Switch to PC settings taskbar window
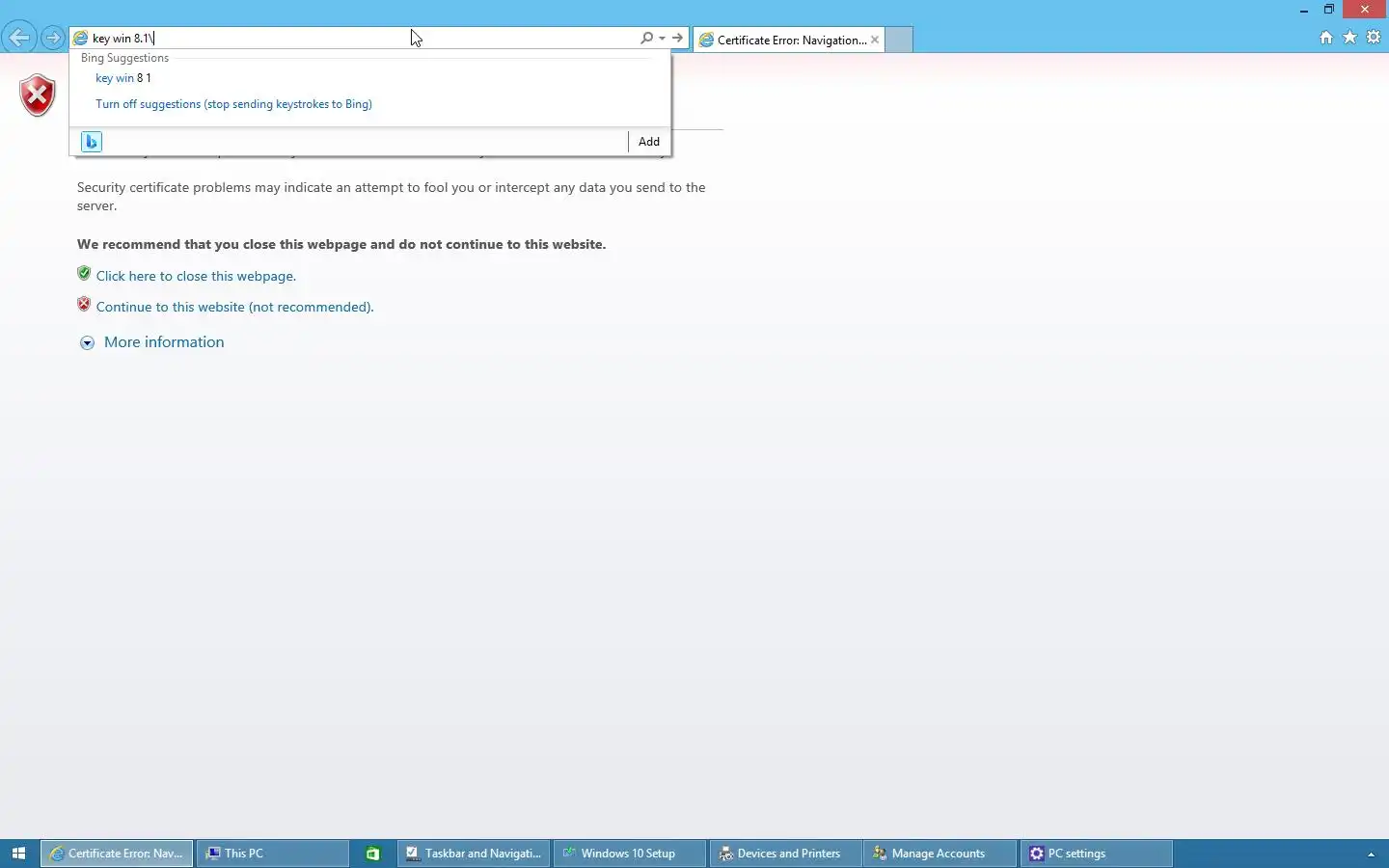Image resolution: width=1389 pixels, height=868 pixels. pyautogui.click(x=1097, y=854)
